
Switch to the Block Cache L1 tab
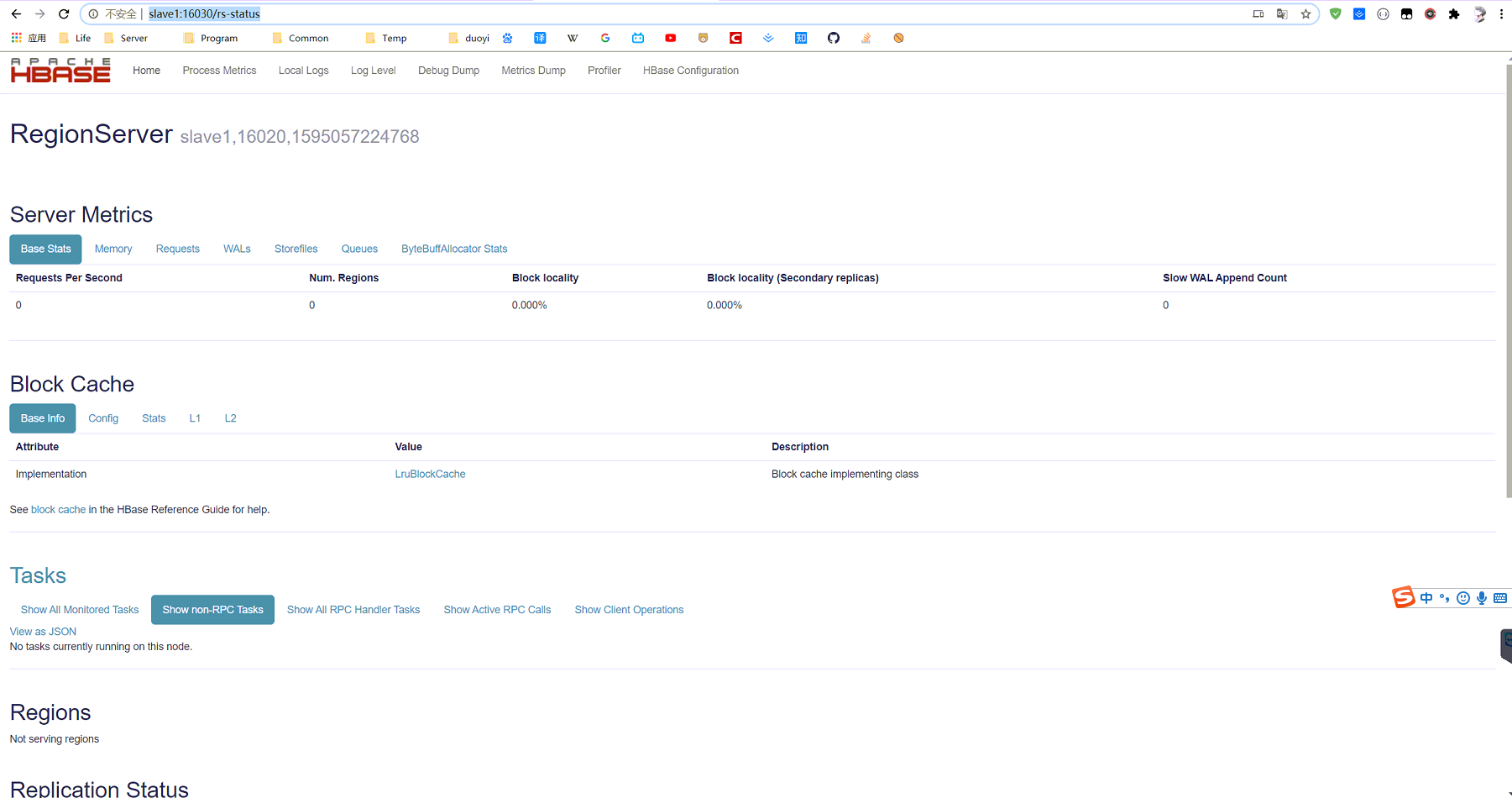click(195, 418)
